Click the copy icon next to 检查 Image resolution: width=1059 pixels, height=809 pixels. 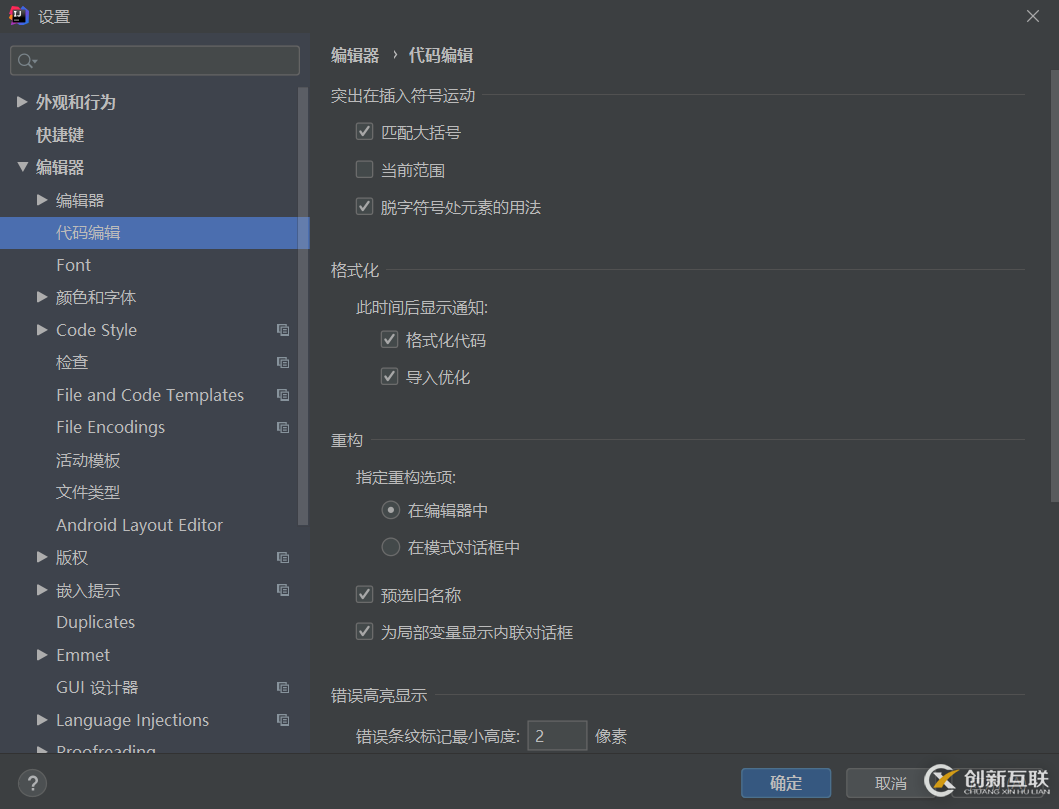(x=283, y=362)
